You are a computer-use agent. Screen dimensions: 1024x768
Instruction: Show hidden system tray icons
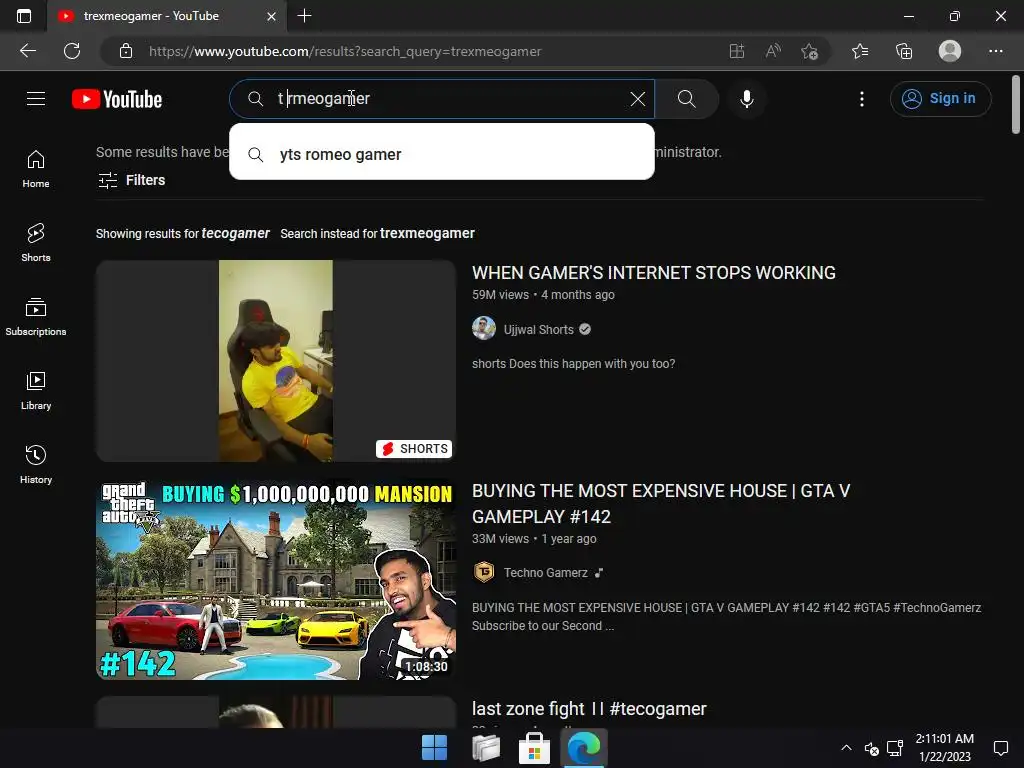(846, 748)
